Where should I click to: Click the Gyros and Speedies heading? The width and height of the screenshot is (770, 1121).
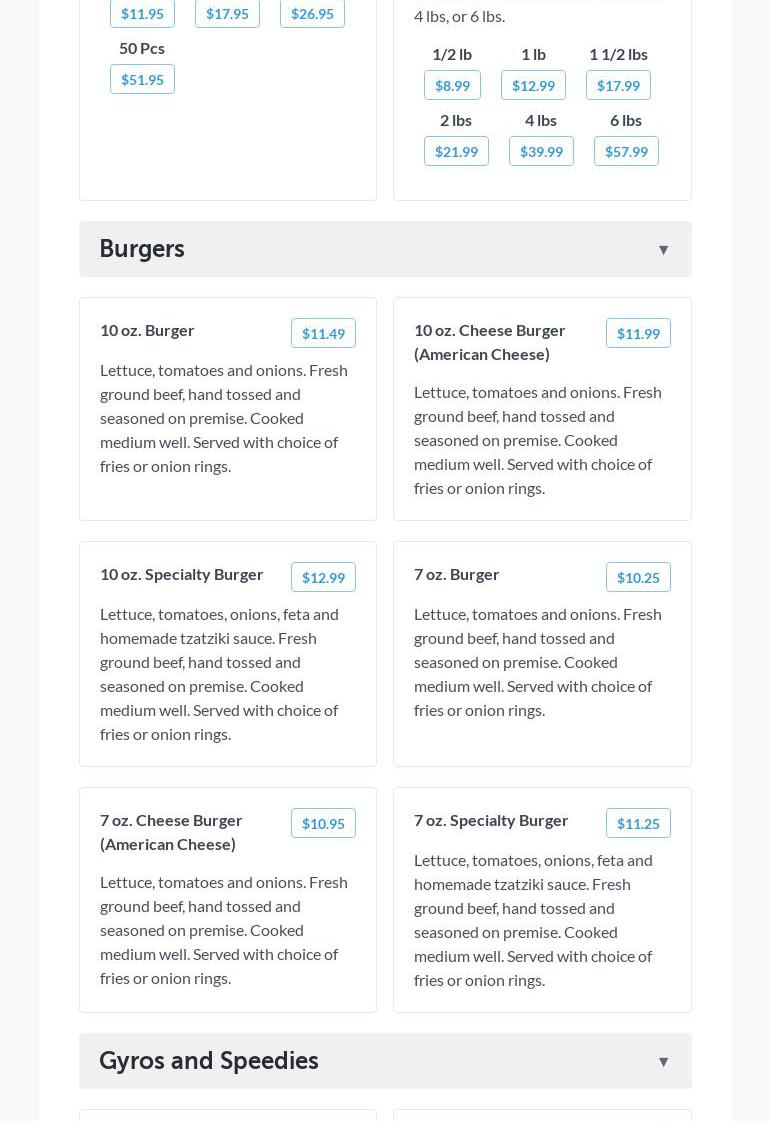click(209, 1061)
